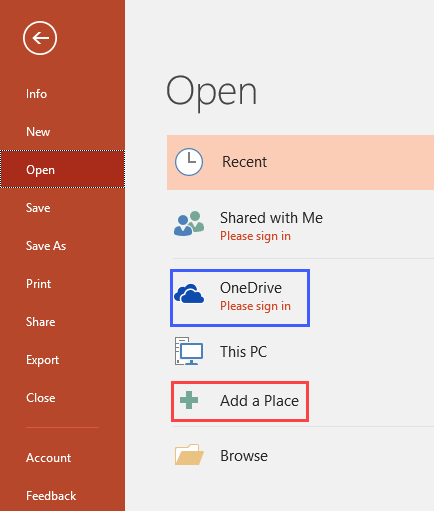Click Please sign in under OneDrive
434x511 pixels.
(255, 306)
